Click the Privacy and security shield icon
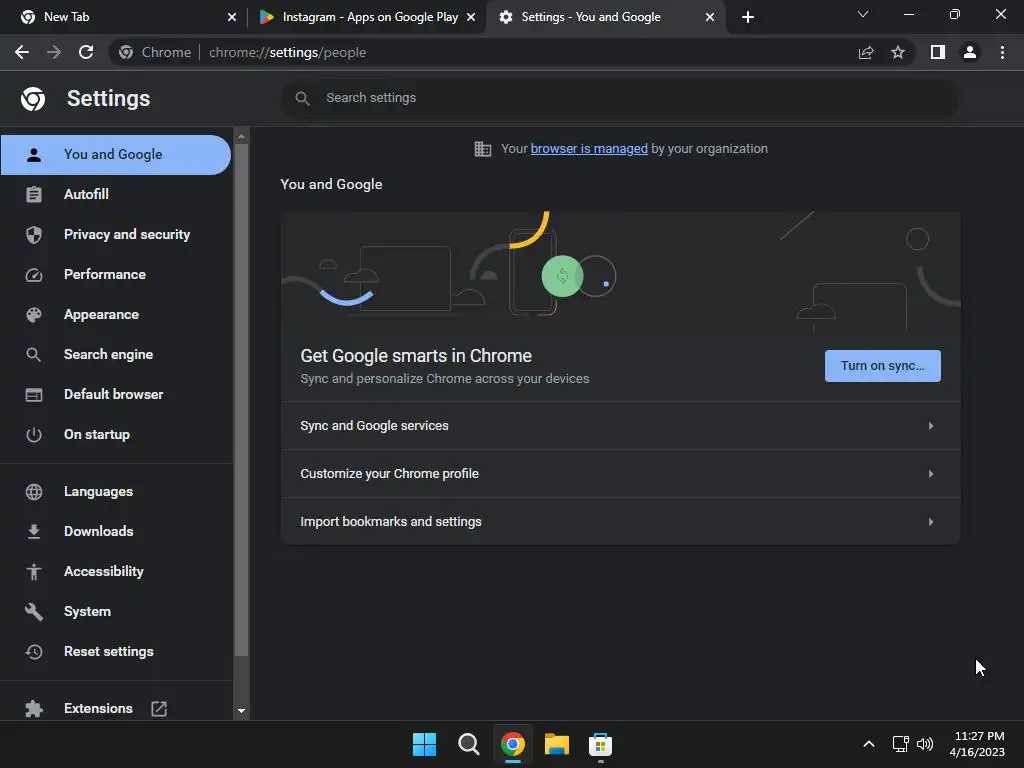Image resolution: width=1024 pixels, height=768 pixels. (33, 234)
